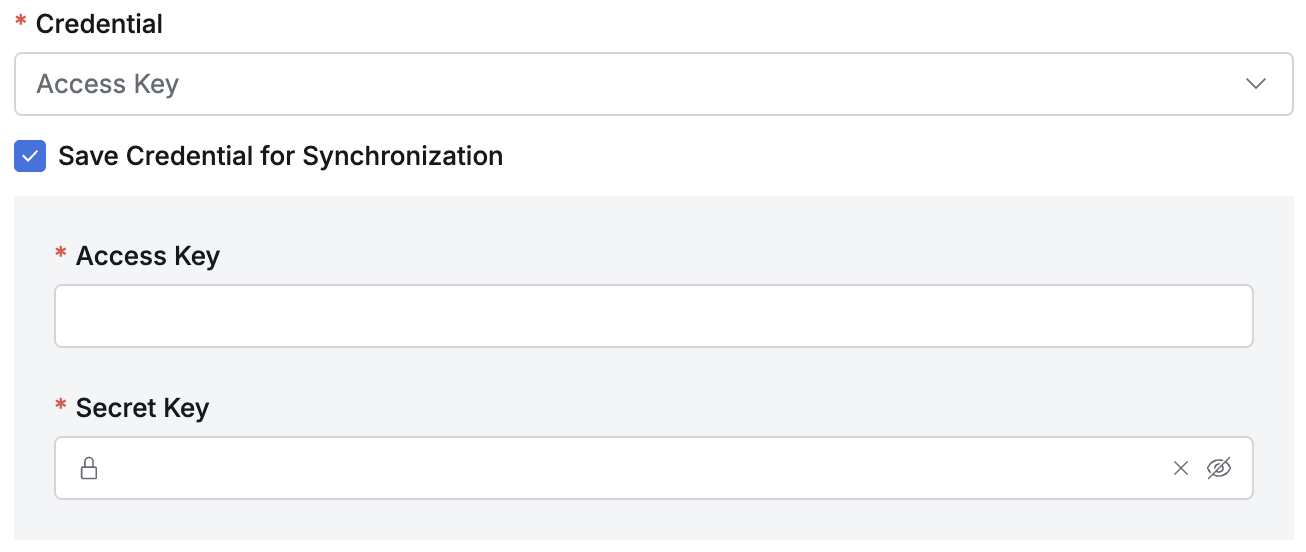Click the 'Credential' field label
The width and height of the screenshot is (1306, 552).
(x=99, y=25)
